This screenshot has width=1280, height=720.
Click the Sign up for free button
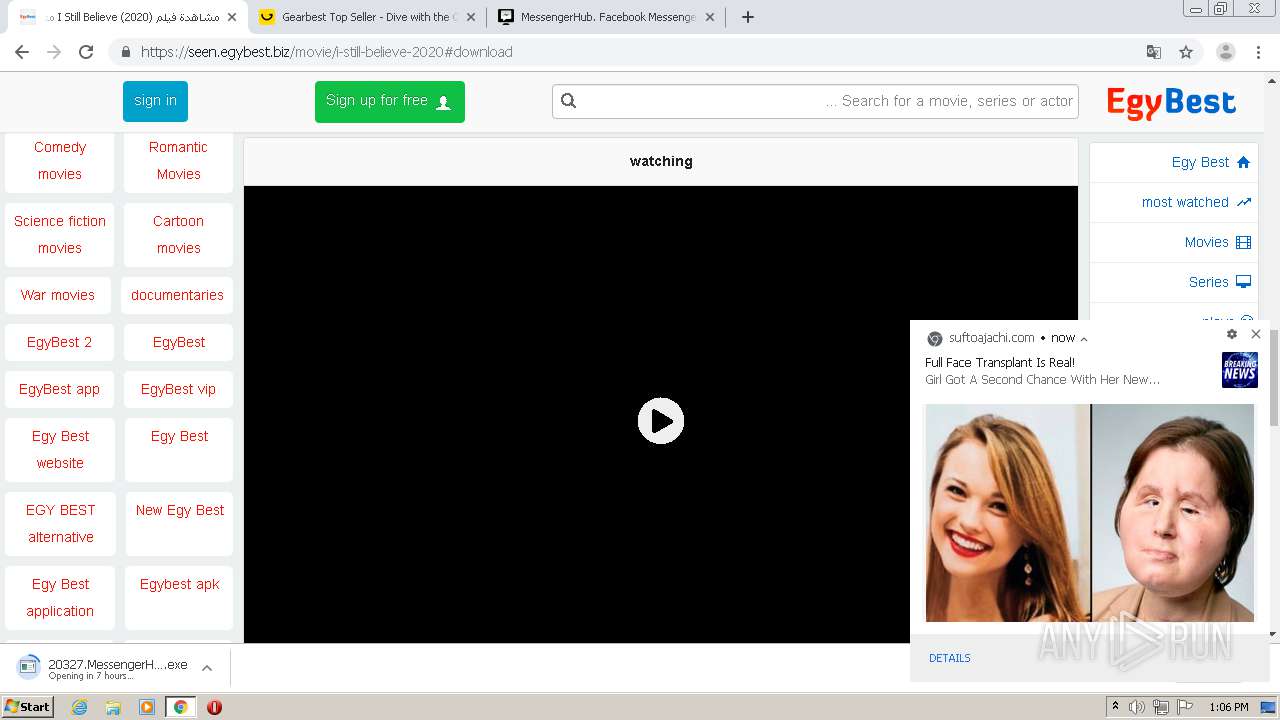390,101
